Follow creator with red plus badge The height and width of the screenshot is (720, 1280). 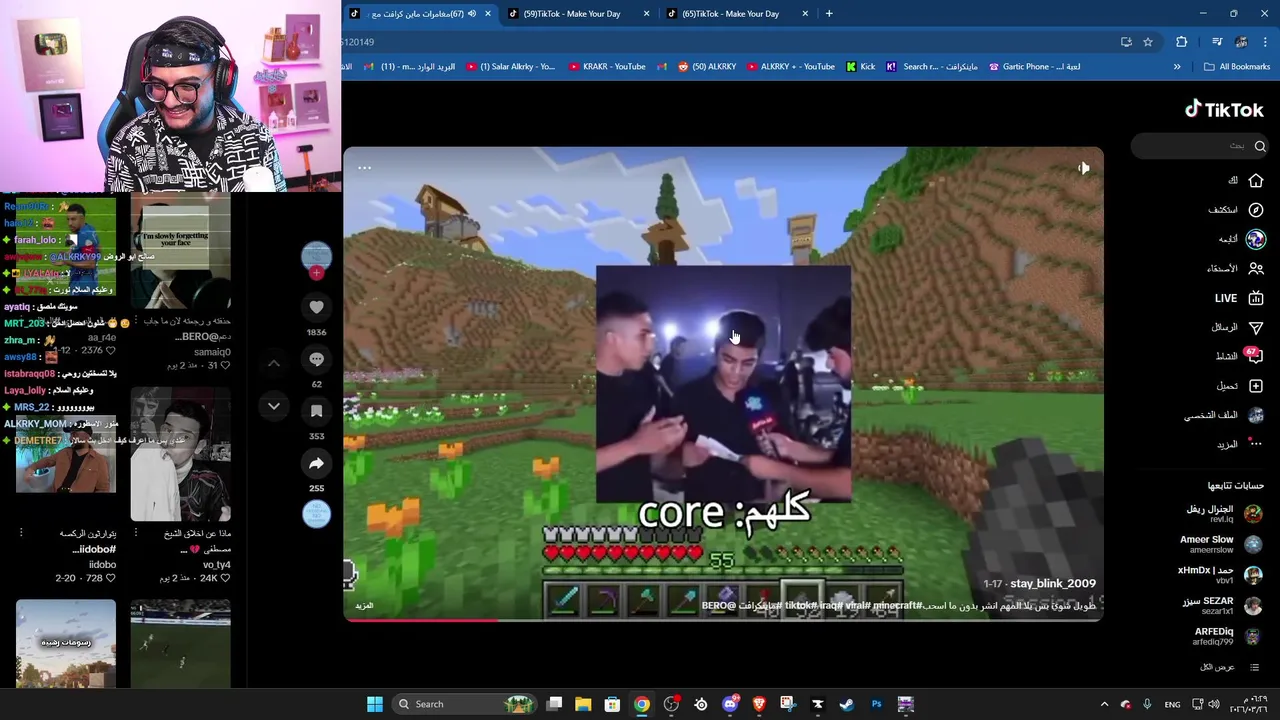[316, 273]
